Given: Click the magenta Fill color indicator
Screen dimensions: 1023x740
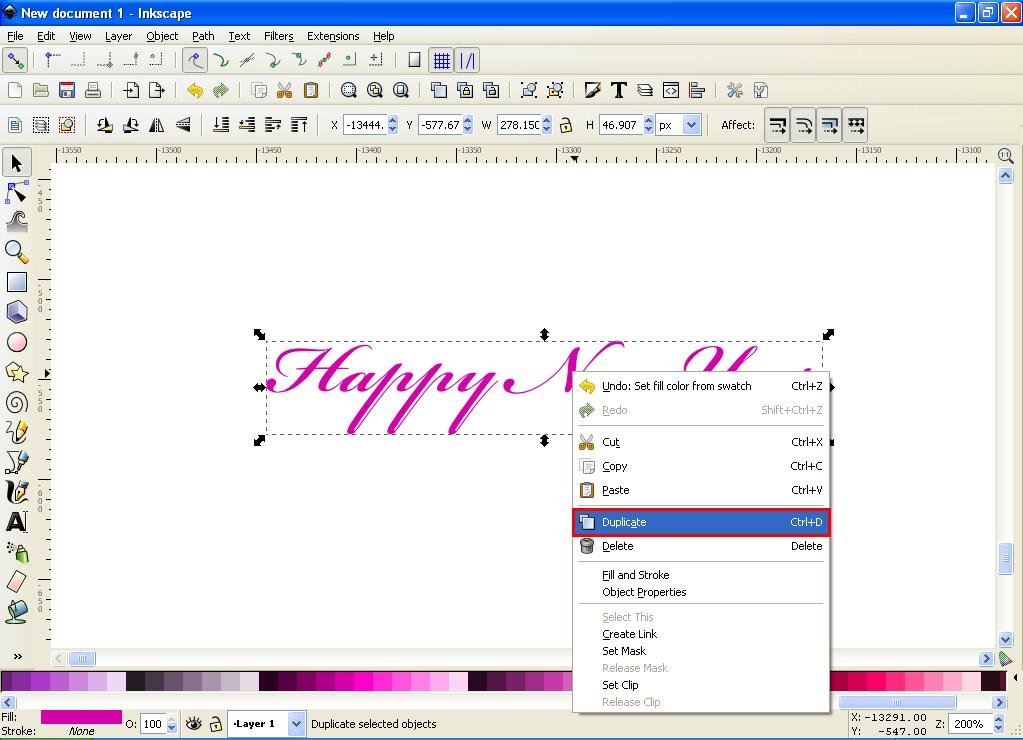Looking at the screenshot, I should 81,717.
